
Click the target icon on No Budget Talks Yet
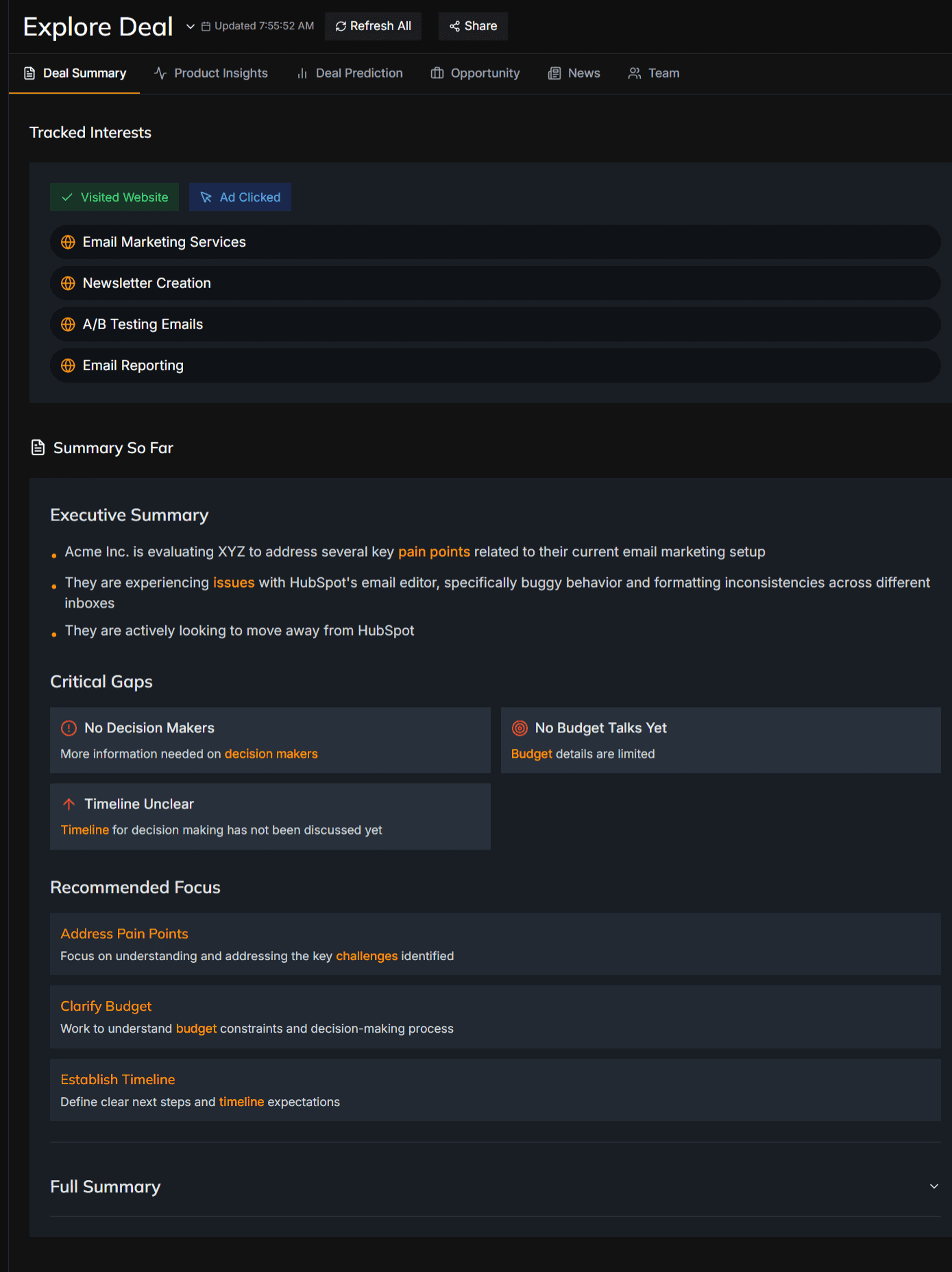[520, 728]
